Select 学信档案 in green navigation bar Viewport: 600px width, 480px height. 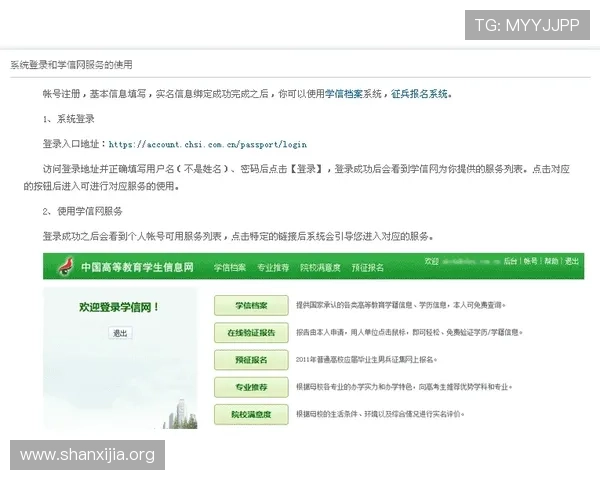click(230, 267)
